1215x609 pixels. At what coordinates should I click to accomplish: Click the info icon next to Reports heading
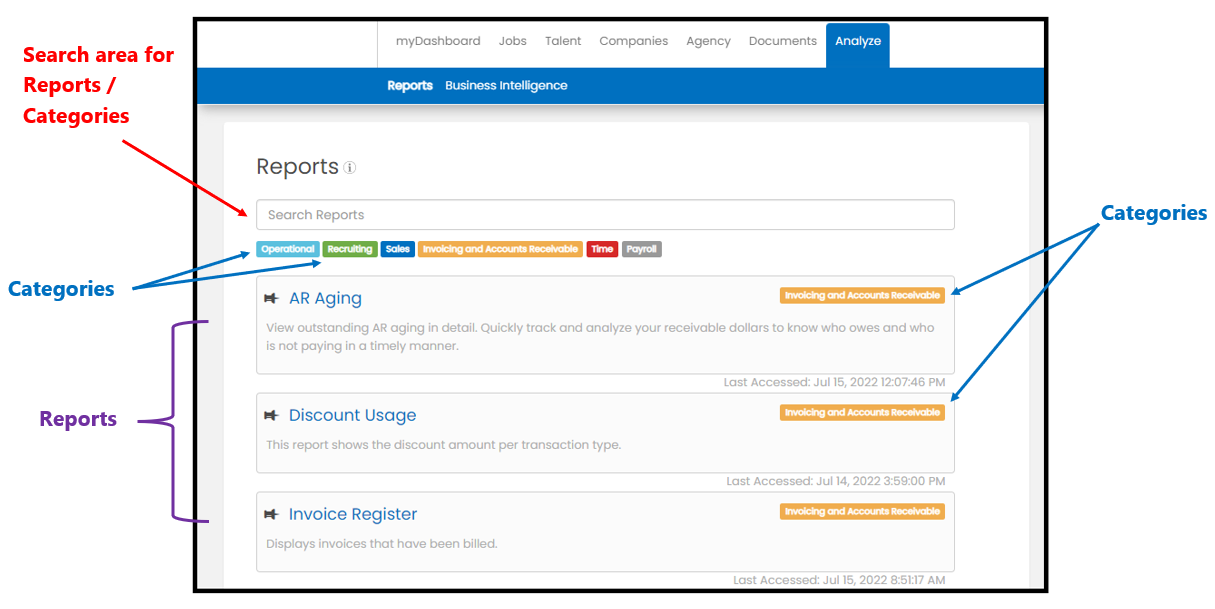350,168
